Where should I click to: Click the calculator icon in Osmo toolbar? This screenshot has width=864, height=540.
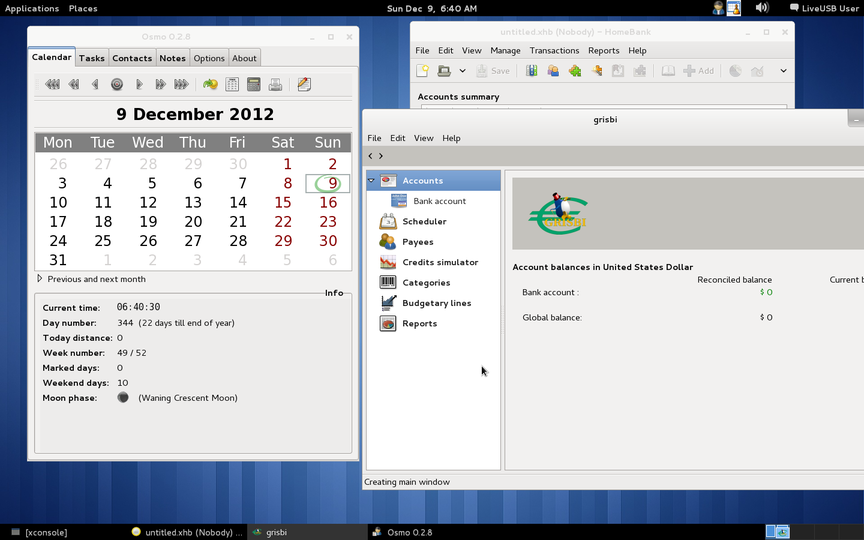tap(253, 85)
